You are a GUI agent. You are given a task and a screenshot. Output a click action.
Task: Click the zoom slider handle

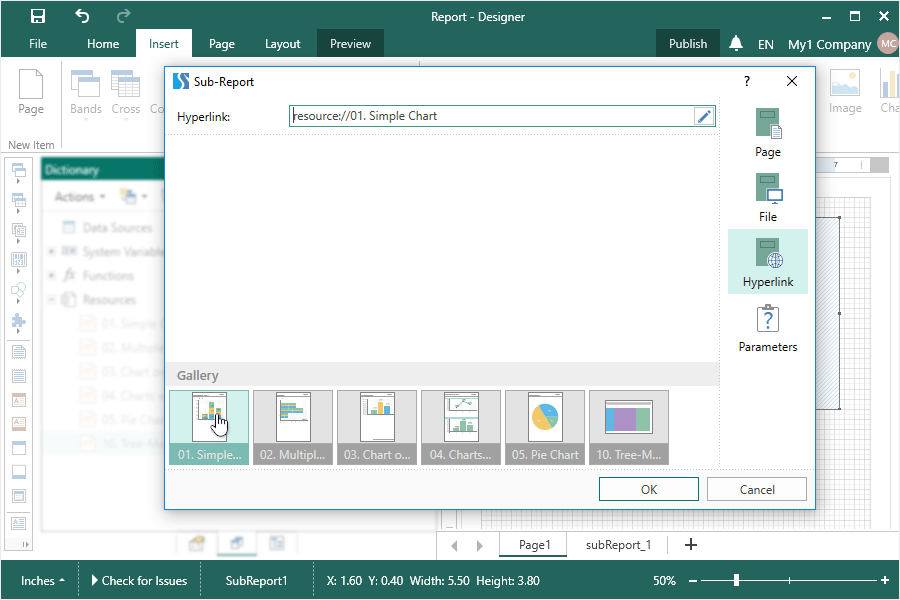[736, 580]
